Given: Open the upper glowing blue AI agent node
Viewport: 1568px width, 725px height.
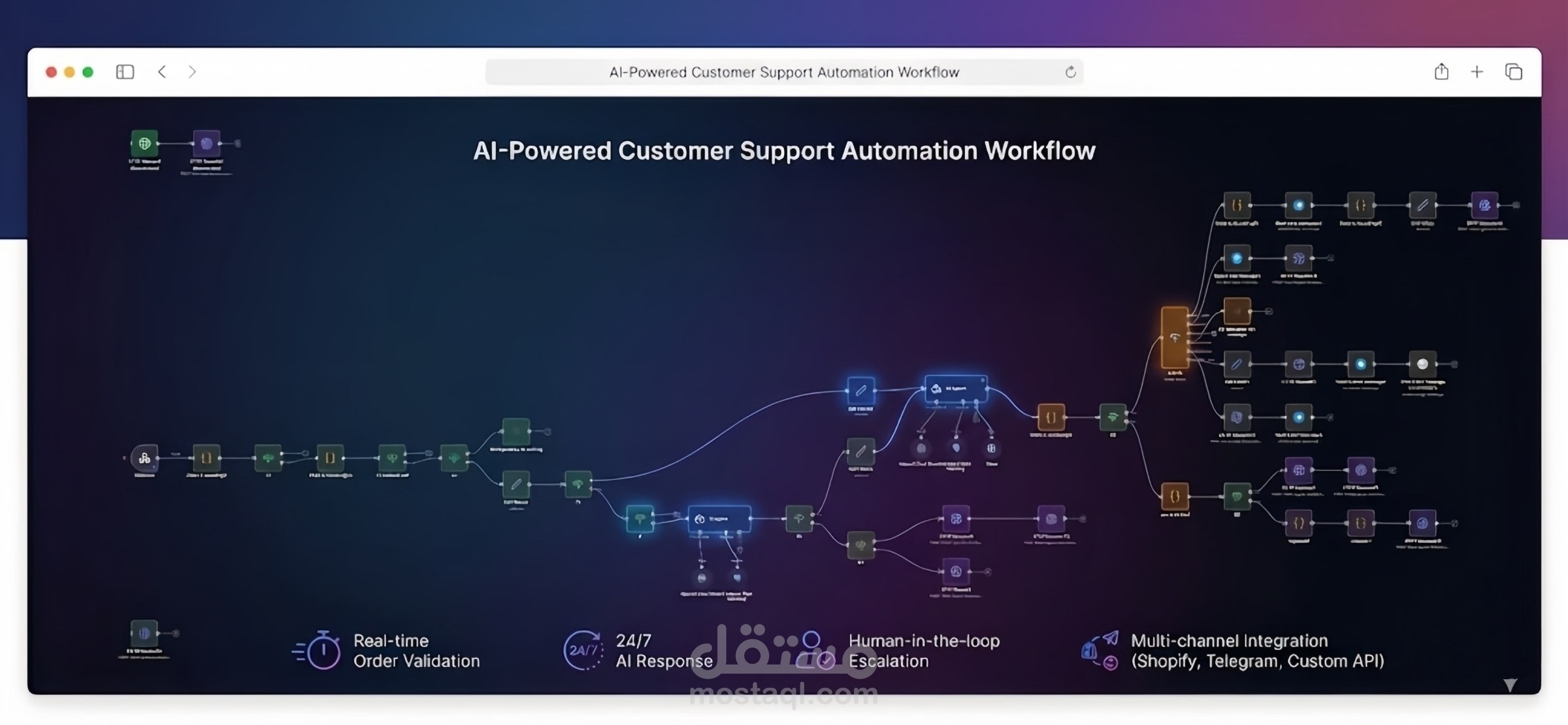Looking at the screenshot, I should click(x=956, y=389).
